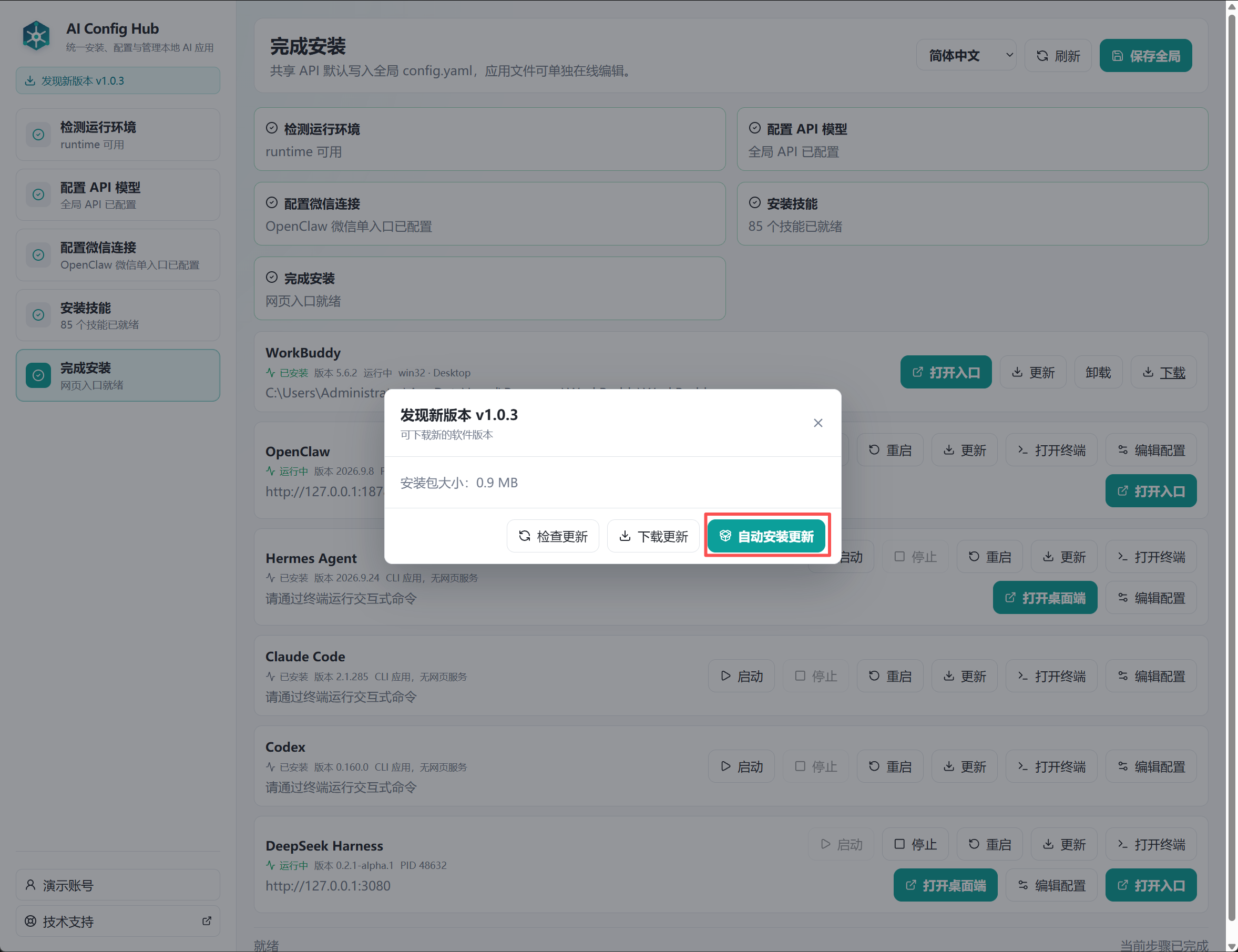
Task: Edit OpenClaw configuration
Action: (x=1151, y=450)
